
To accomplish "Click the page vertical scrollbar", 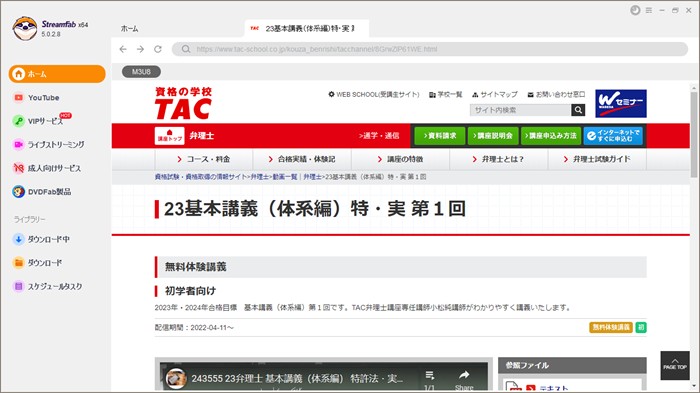I will [694, 134].
